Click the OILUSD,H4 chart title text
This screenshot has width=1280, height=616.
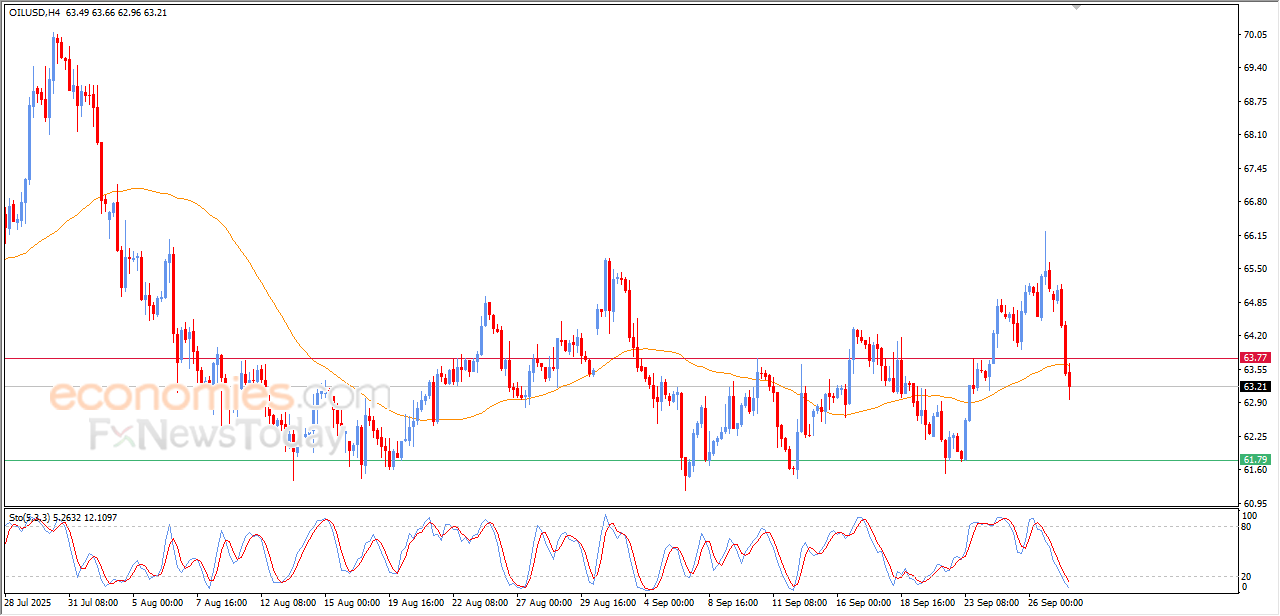click(34, 13)
